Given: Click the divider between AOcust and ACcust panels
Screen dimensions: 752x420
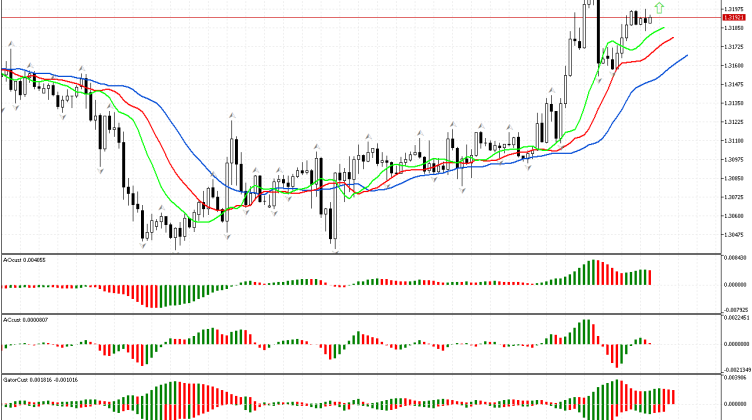Looking at the screenshot, I should click(x=360, y=314).
